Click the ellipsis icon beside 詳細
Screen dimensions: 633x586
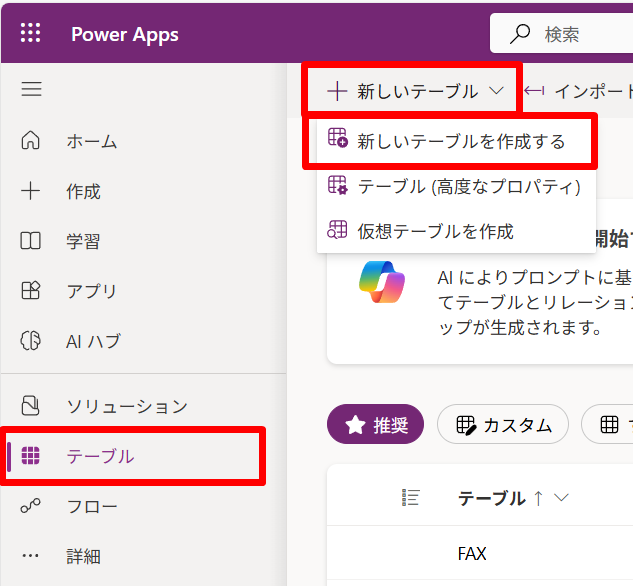[x=31, y=556]
